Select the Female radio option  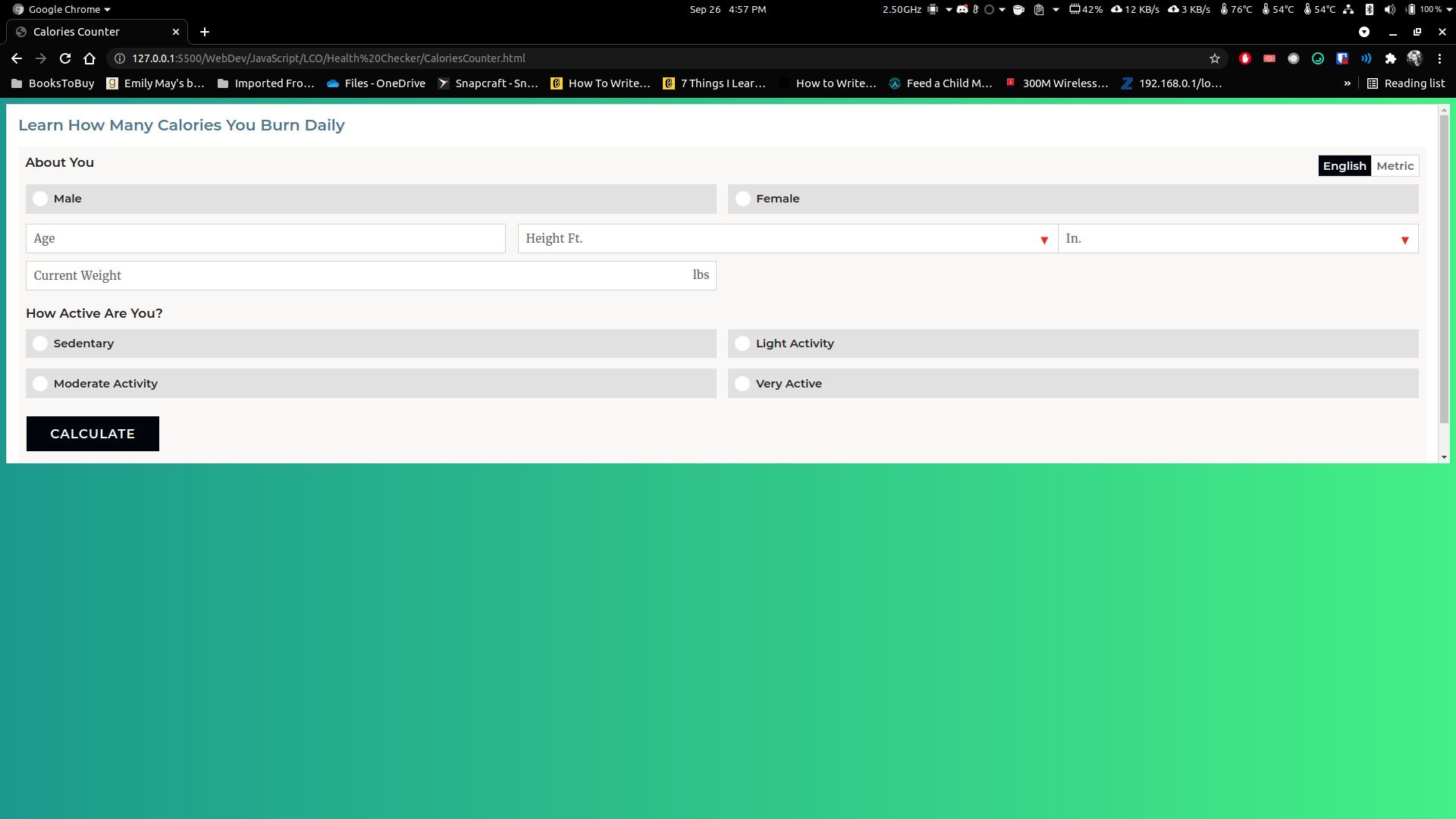coord(742,199)
